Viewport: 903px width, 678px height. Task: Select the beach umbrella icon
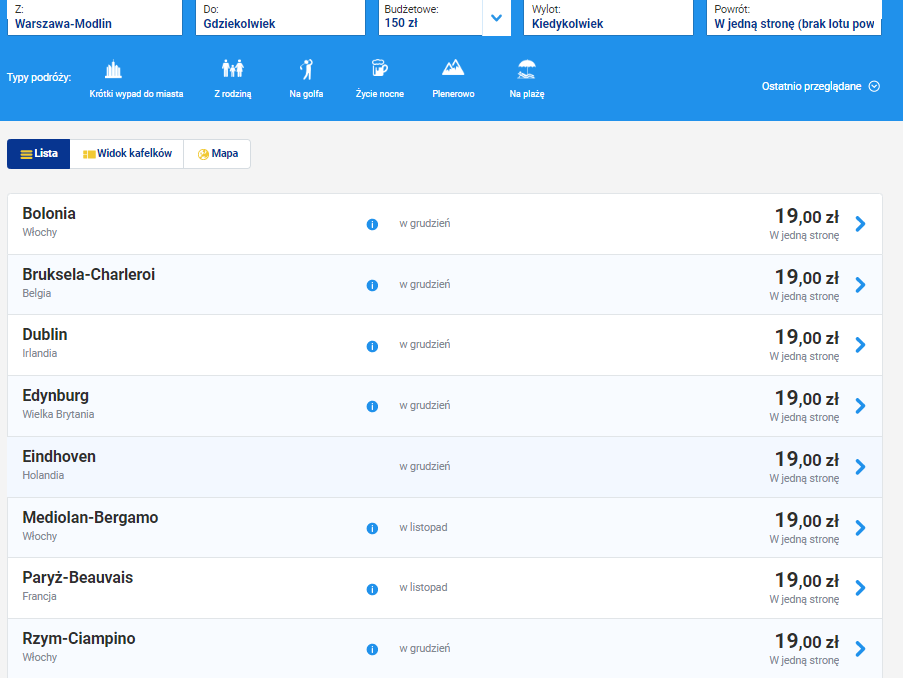point(526,69)
